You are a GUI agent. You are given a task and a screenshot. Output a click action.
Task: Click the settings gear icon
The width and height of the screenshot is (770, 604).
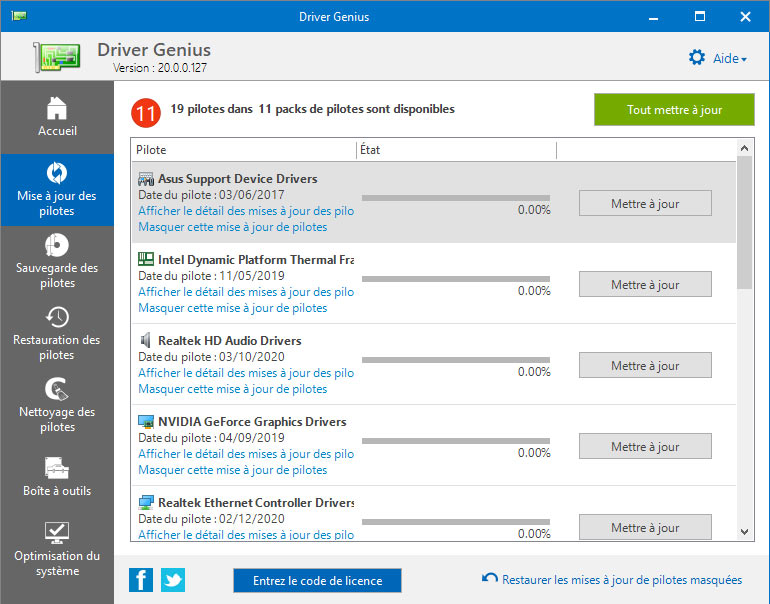coord(696,57)
